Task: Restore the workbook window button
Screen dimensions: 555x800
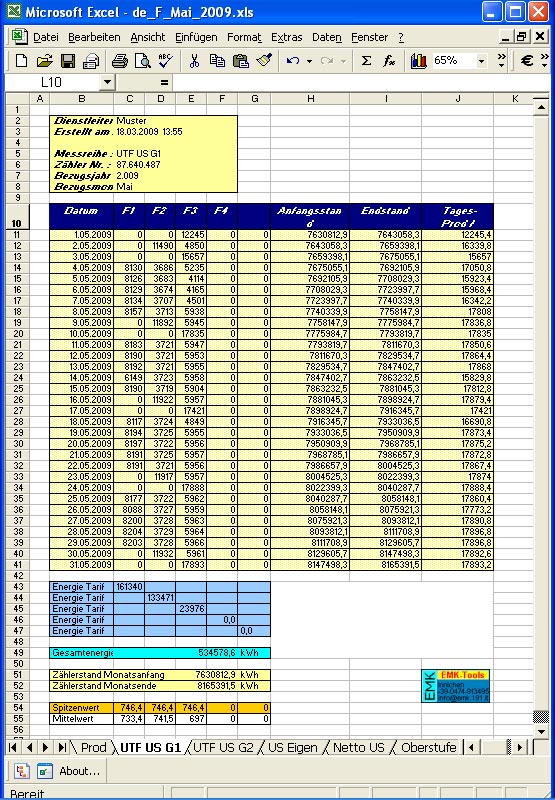Action: 521,37
